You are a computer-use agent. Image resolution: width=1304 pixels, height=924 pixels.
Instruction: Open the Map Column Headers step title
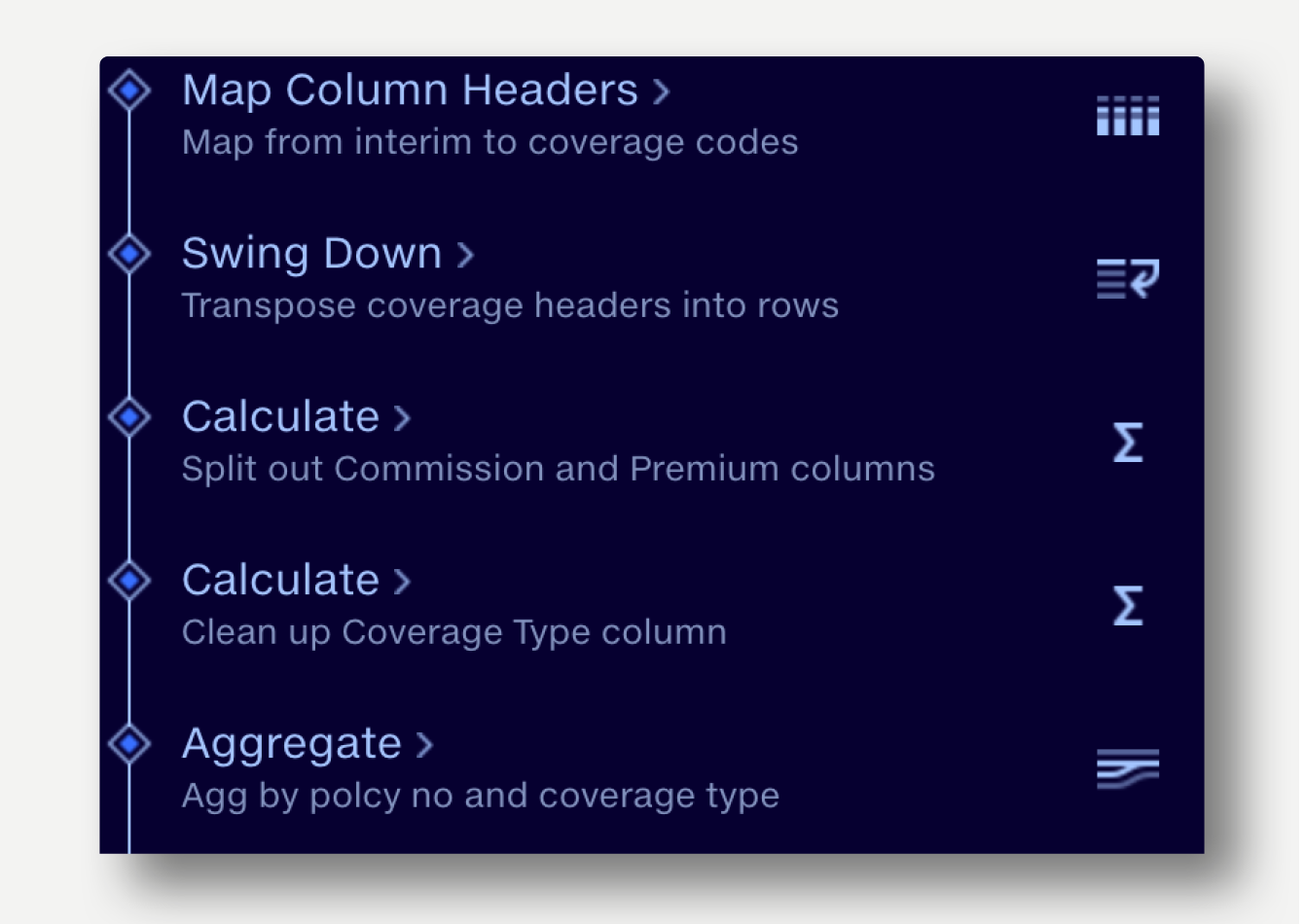(x=410, y=90)
